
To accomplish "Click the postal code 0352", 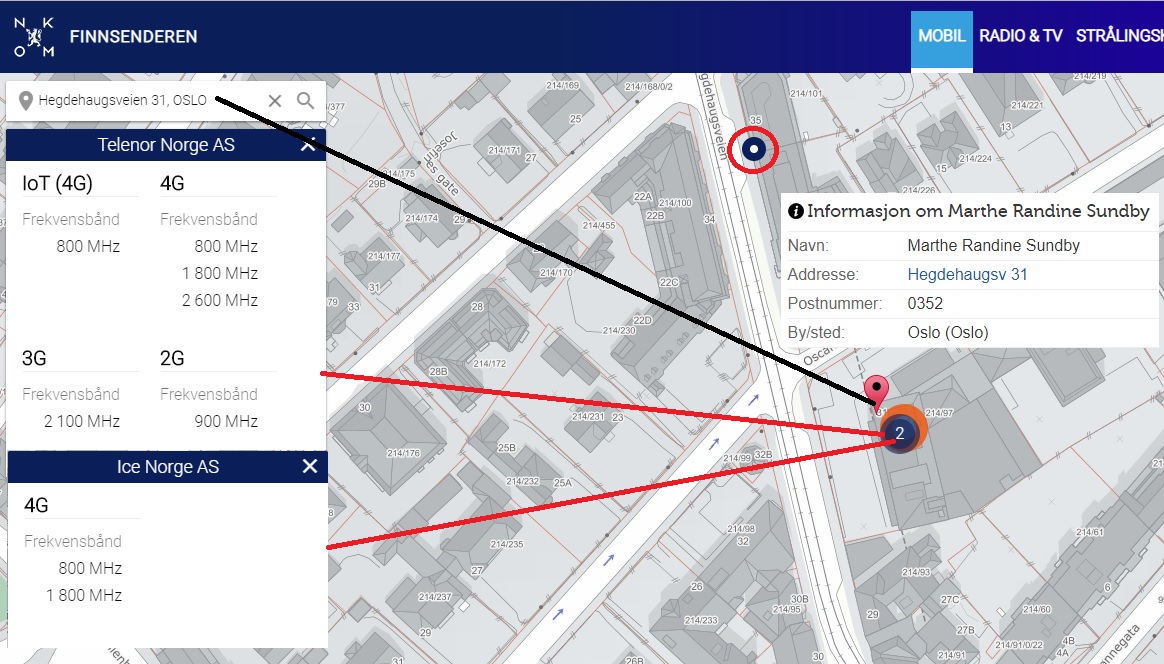I will point(925,304).
